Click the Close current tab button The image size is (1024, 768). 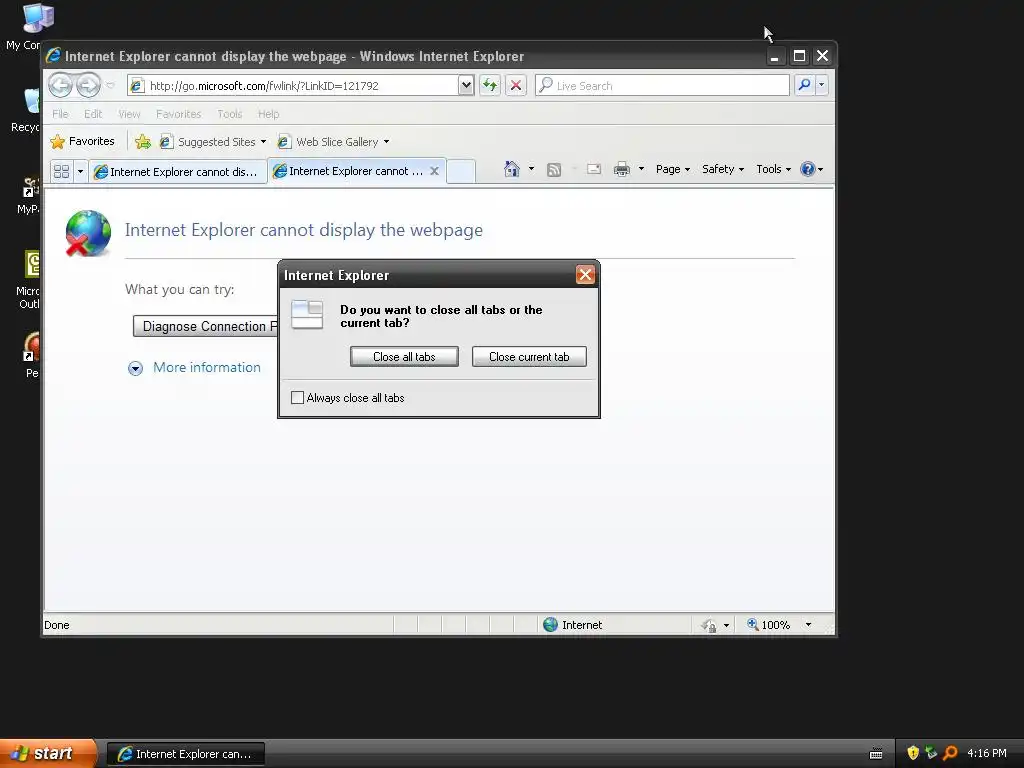tap(529, 357)
